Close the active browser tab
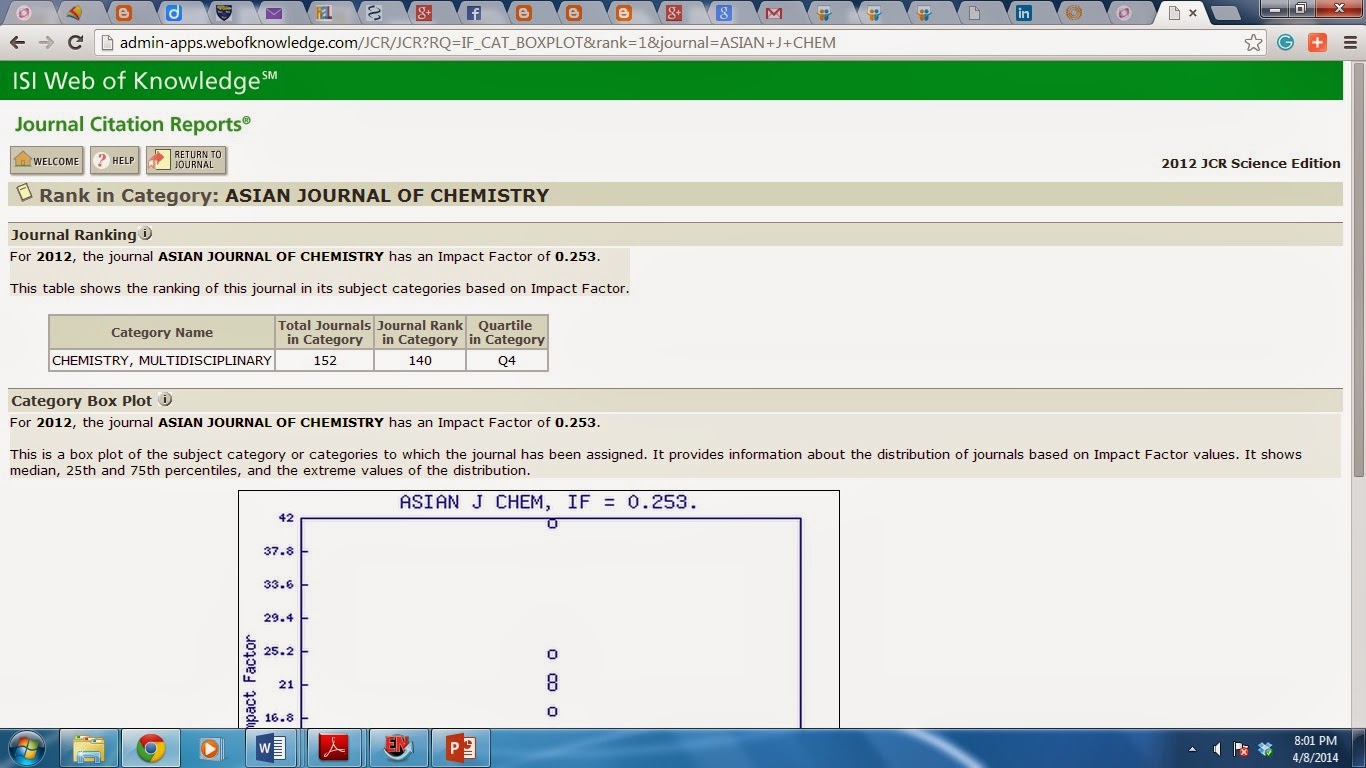The width and height of the screenshot is (1366, 768). pyautogui.click(x=1193, y=13)
